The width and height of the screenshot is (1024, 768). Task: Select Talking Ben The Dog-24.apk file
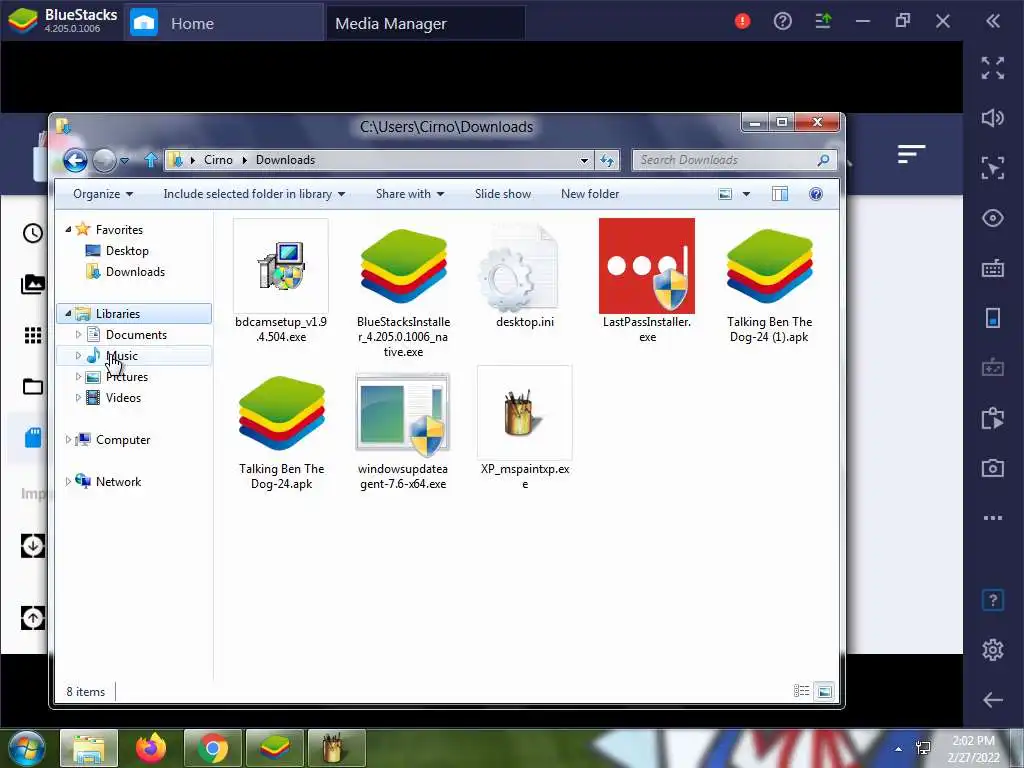pos(281,413)
